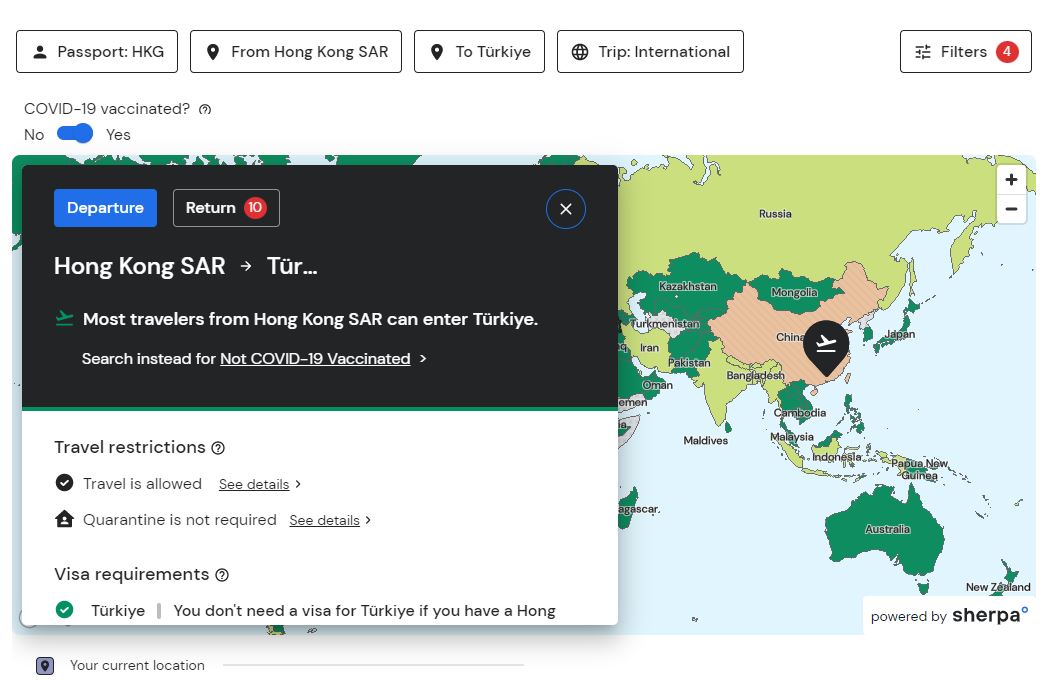Image resolution: width=1064 pixels, height=682 pixels.
Task: Click chevron after Quarantine See details
Action: 368,520
